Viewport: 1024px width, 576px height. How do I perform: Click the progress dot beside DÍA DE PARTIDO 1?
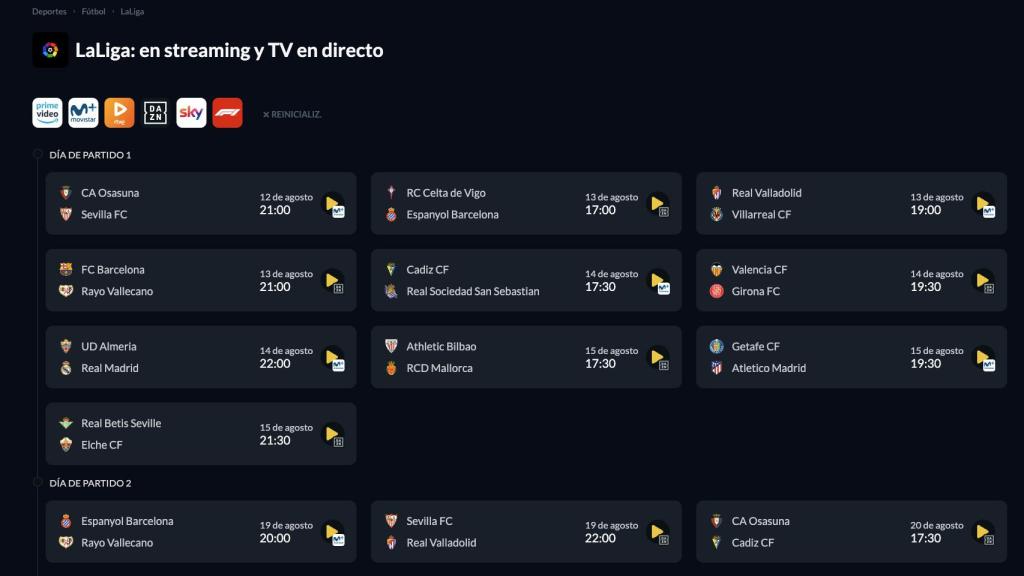[37, 155]
